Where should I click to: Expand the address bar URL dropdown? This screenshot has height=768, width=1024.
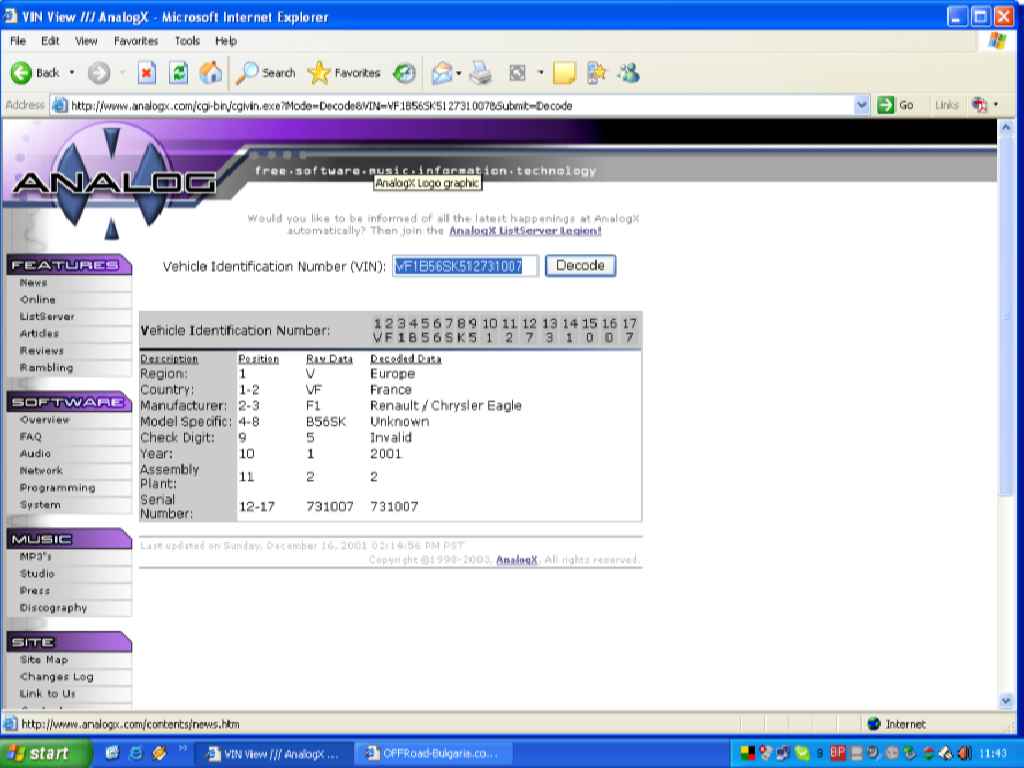[862, 105]
